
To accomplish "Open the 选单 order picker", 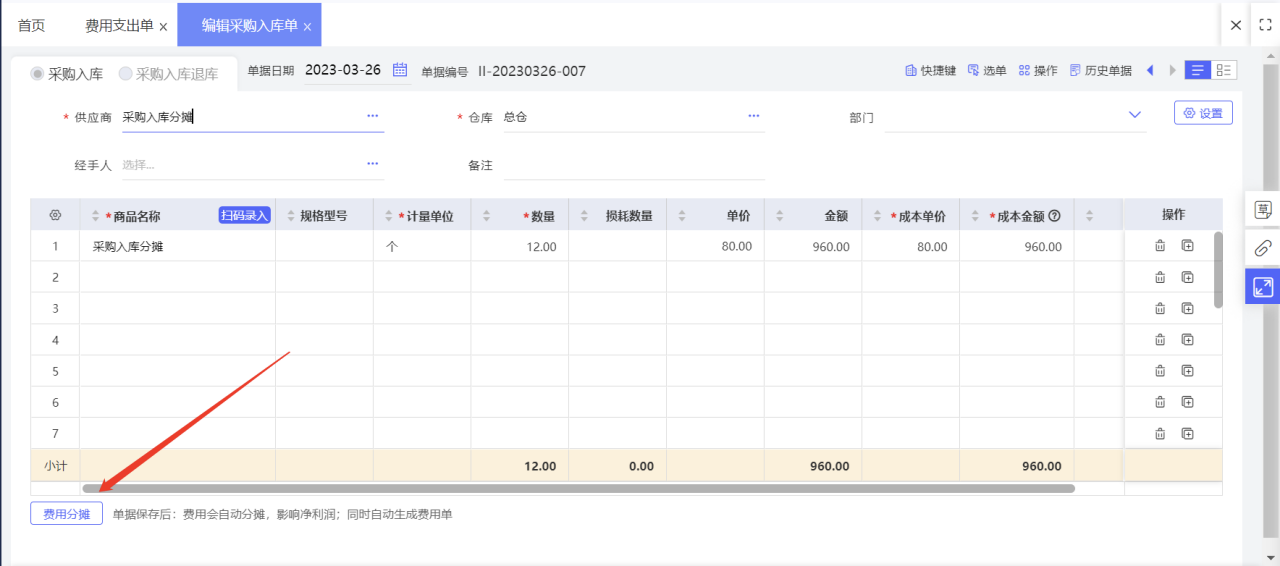I will tap(987, 71).
